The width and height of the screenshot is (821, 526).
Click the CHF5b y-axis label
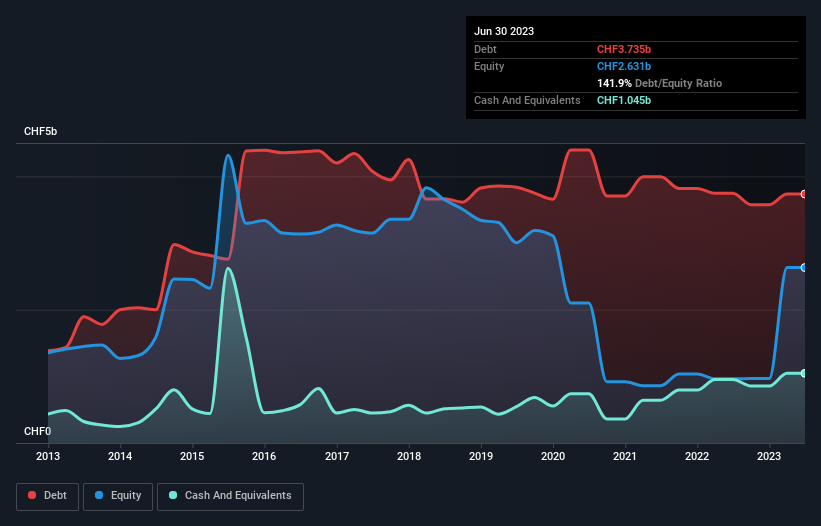[40, 131]
